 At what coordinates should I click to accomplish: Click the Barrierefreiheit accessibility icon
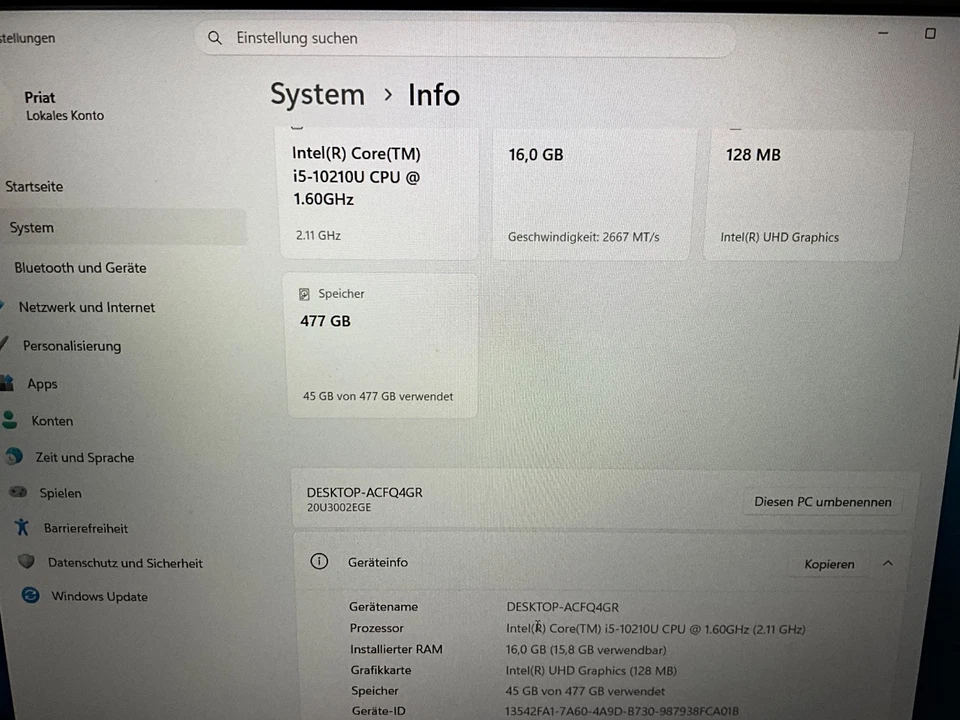tap(23, 527)
